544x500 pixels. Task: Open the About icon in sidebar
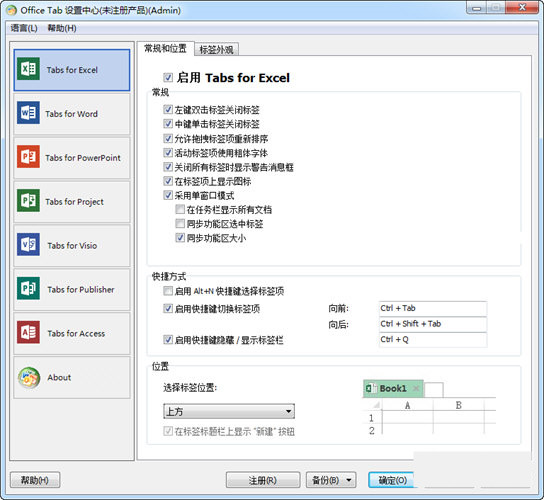coord(29,378)
